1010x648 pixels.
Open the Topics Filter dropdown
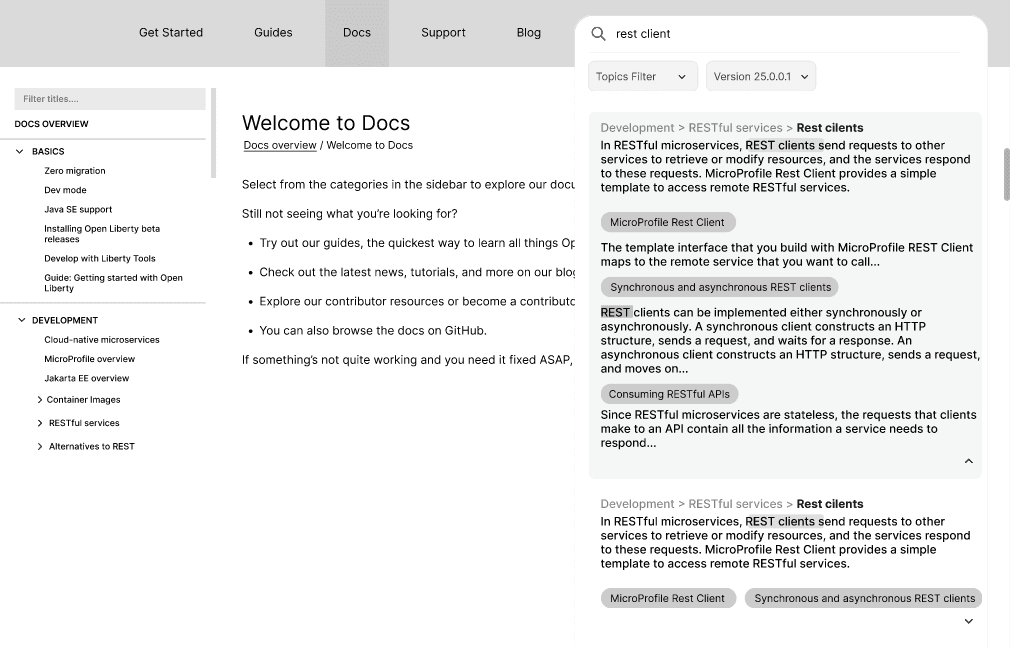(x=642, y=76)
